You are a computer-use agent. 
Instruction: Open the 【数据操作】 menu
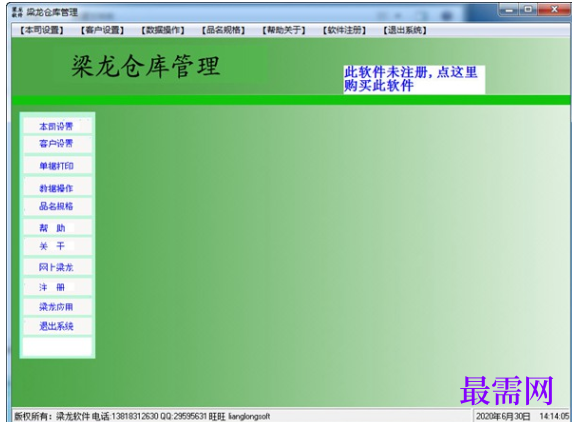tap(163, 30)
